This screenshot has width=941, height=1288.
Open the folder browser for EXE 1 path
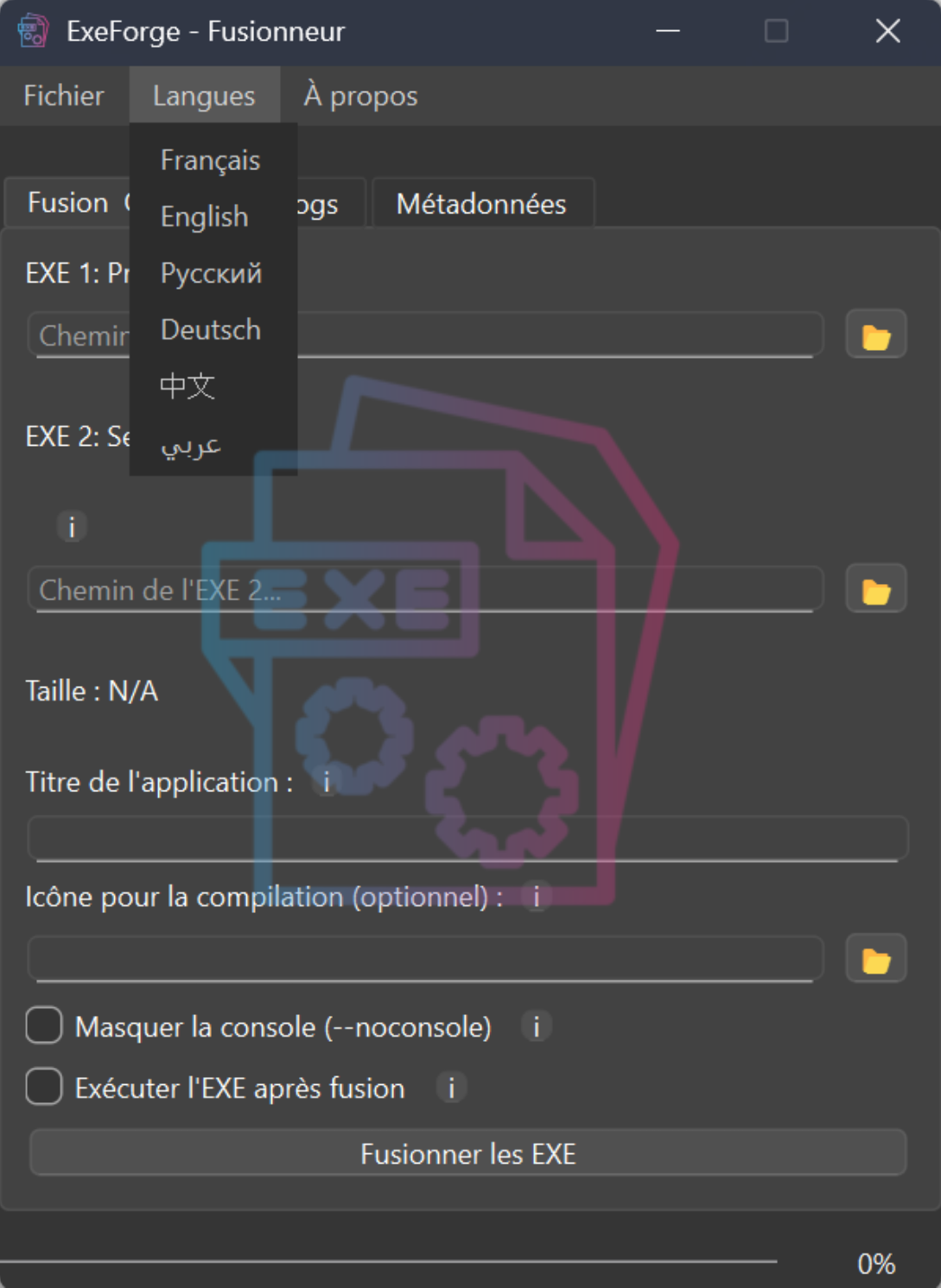876,335
